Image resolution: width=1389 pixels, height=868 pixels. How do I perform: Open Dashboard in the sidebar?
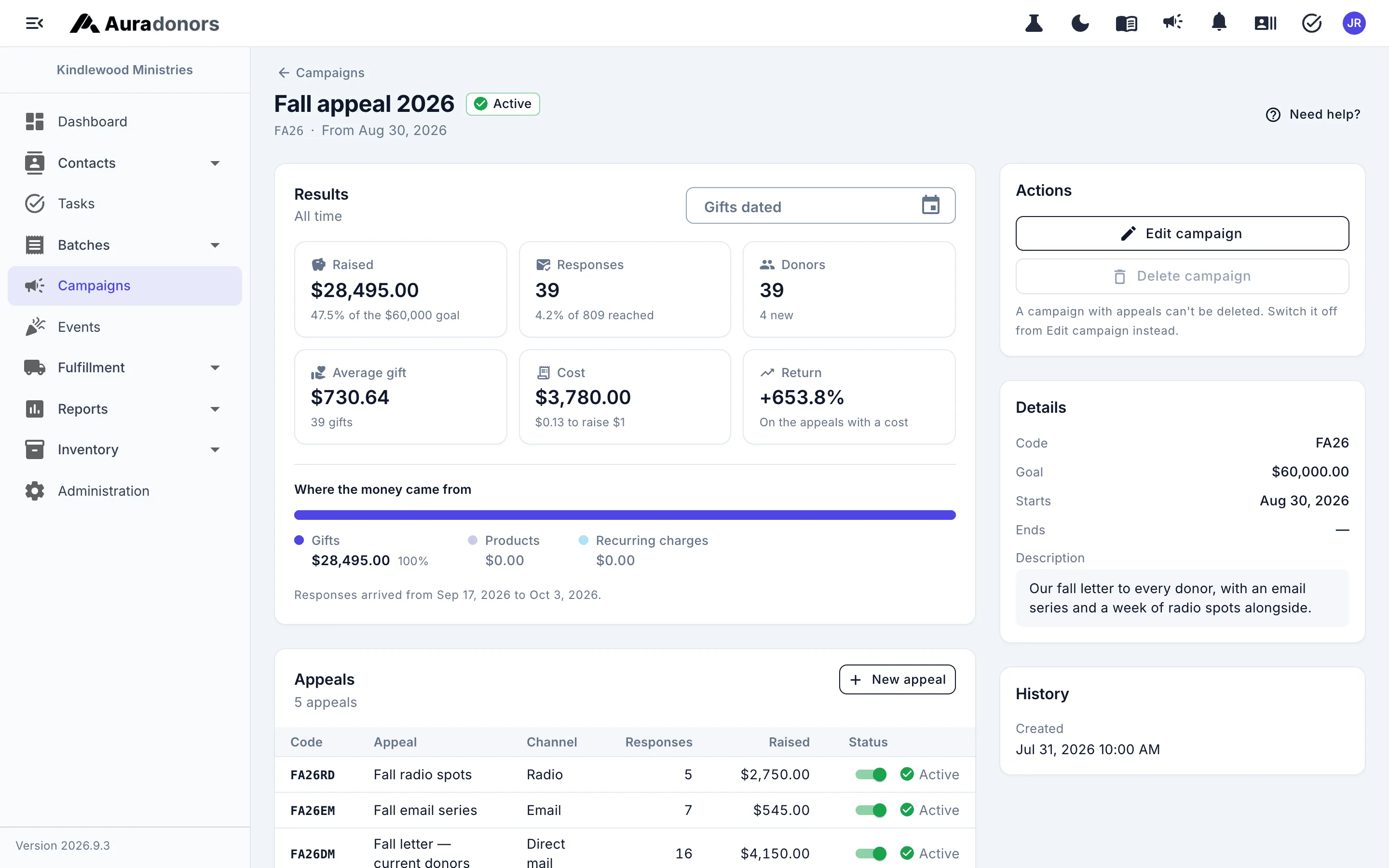(124, 122)
